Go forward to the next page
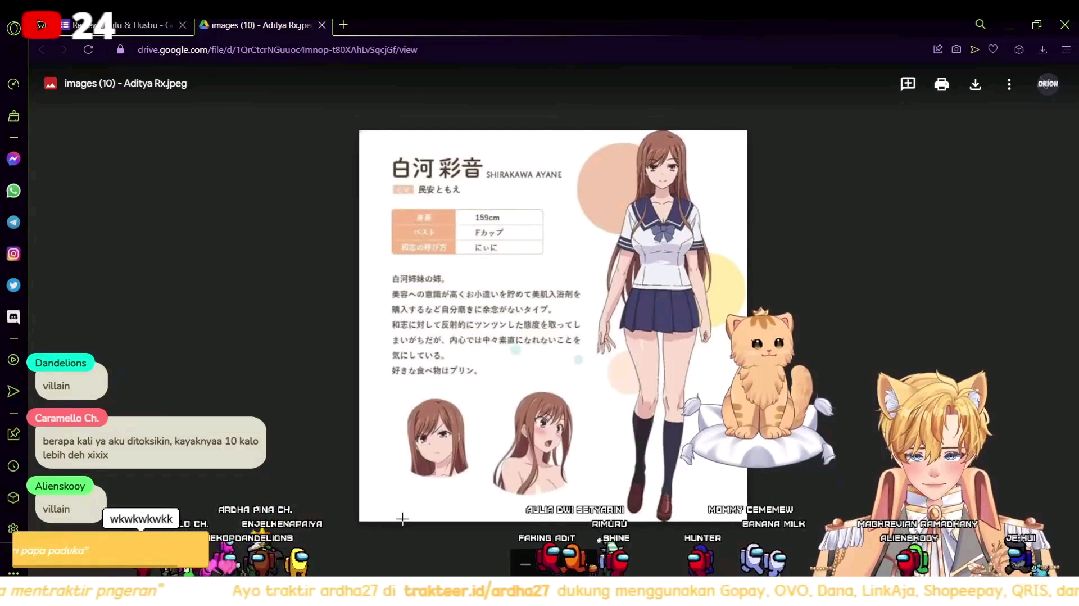Viewport: 1079px width, 606px height. [x=63, y=50]
